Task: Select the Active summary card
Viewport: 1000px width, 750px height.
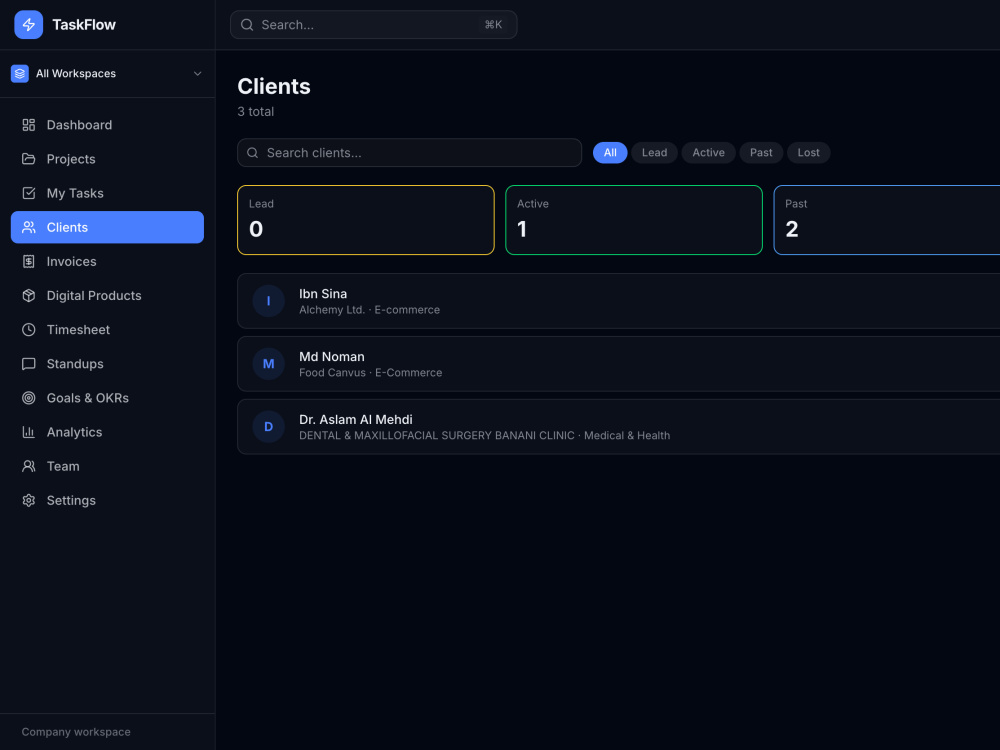Action: click(634, 220)
